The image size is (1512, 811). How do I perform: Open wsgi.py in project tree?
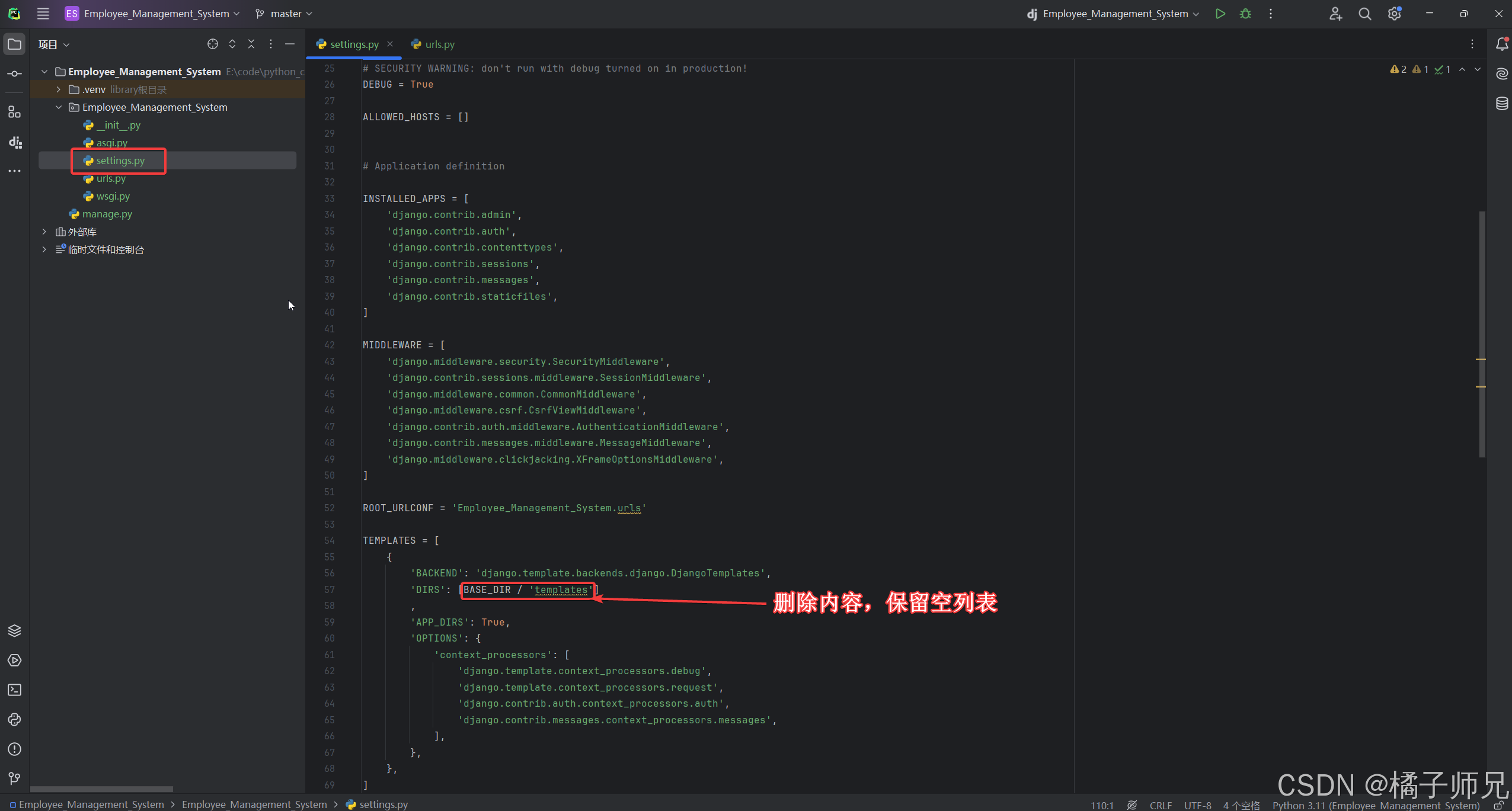107,196
